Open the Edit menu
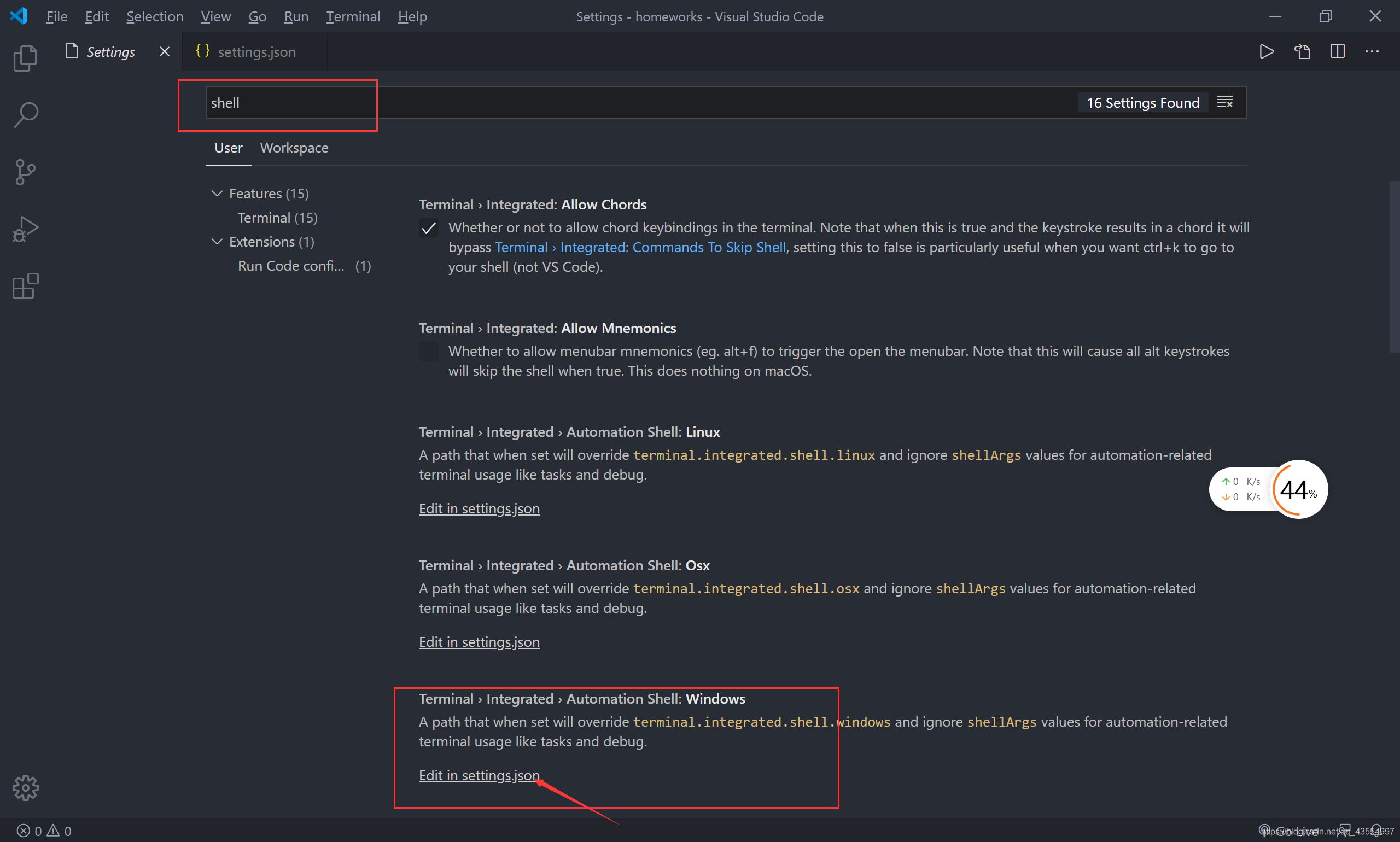Image resolution: width=1400 pixels, height=842 pixels. click(97, 16)
